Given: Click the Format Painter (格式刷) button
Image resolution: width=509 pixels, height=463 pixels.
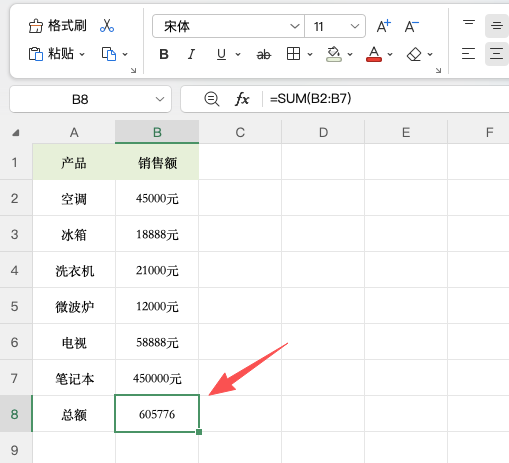Looking at the screenshot, I should coord(57,26).
